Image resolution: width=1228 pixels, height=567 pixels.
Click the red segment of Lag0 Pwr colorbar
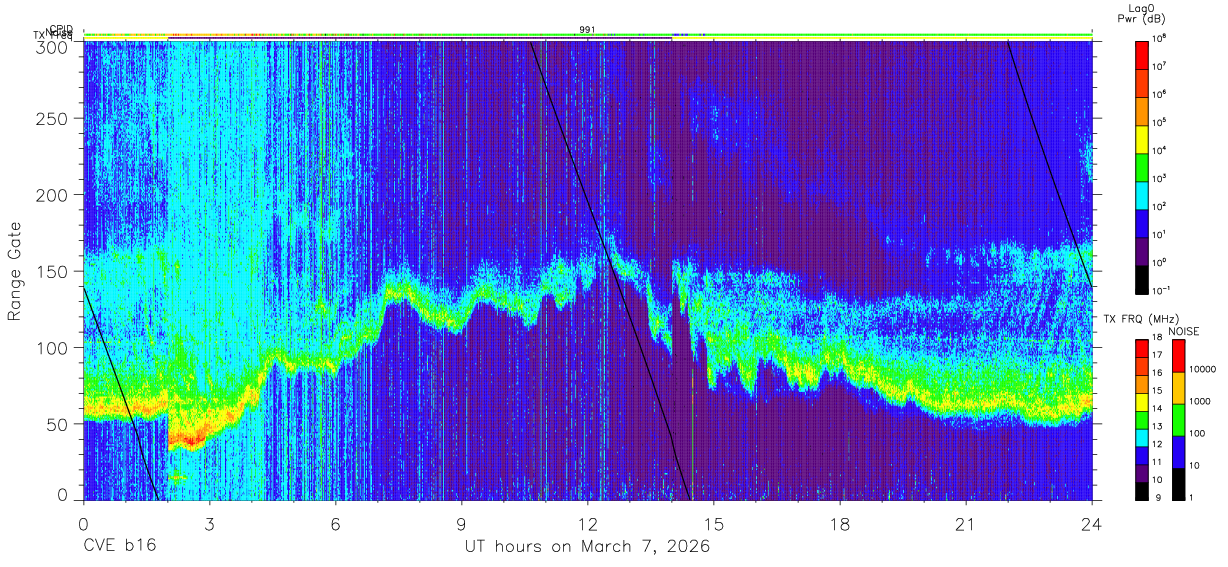(1142, 54)
